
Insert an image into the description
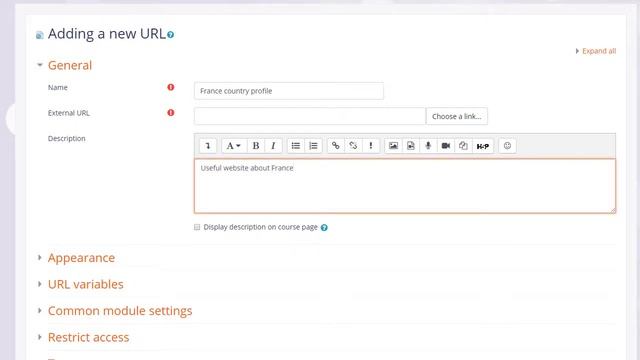[393, 146]
